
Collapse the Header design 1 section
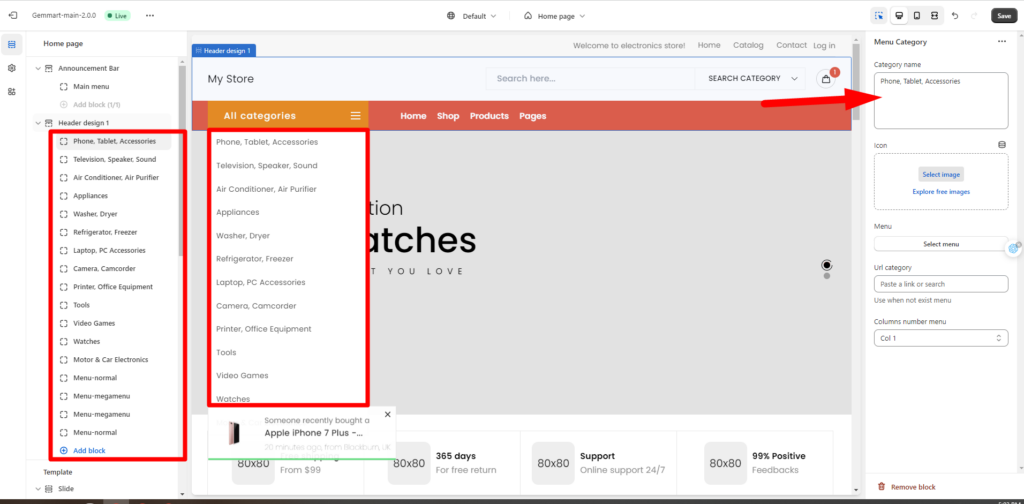pyautogui.click(x=37, y=123)
